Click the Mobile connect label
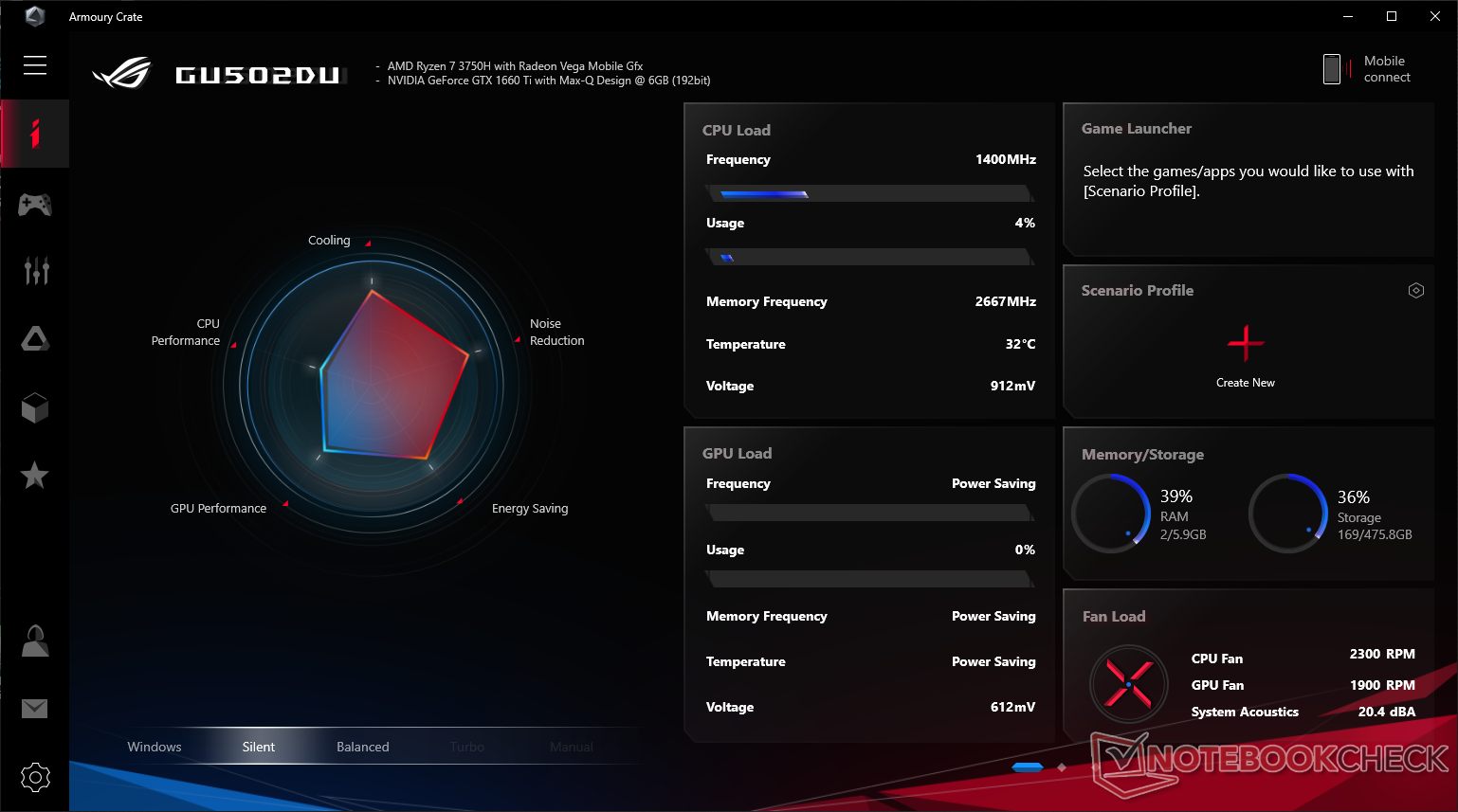This screenshot has height=812, width=1458. [x=1387, y=69]
